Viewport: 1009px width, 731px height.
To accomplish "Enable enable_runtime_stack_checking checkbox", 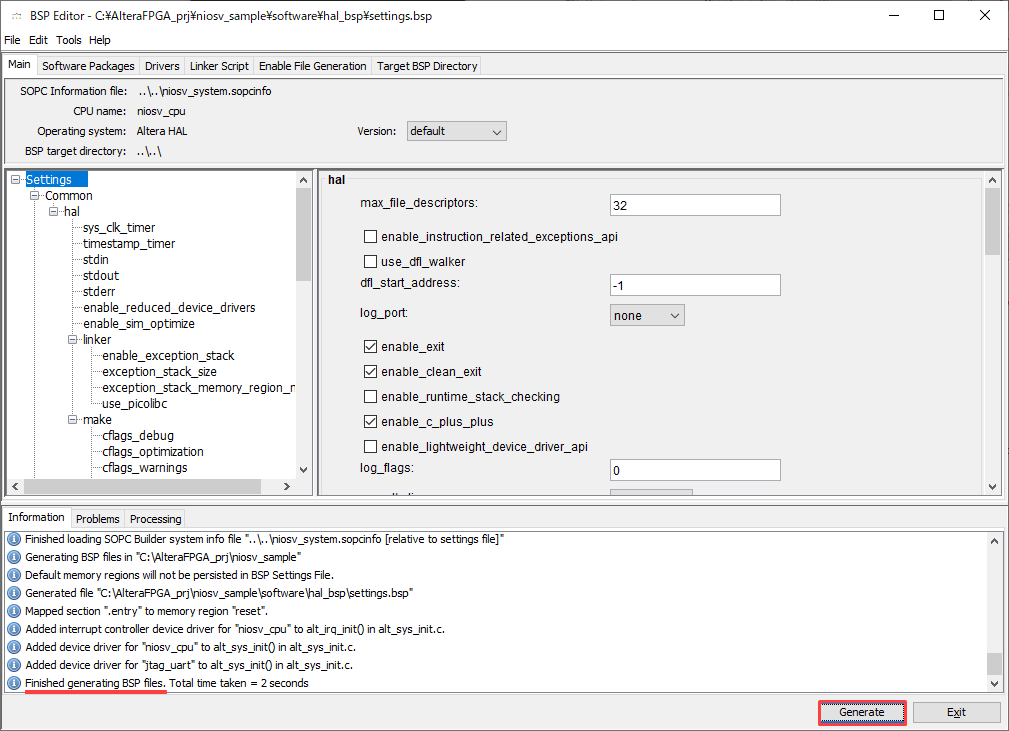I will click(x=370, y=396).
